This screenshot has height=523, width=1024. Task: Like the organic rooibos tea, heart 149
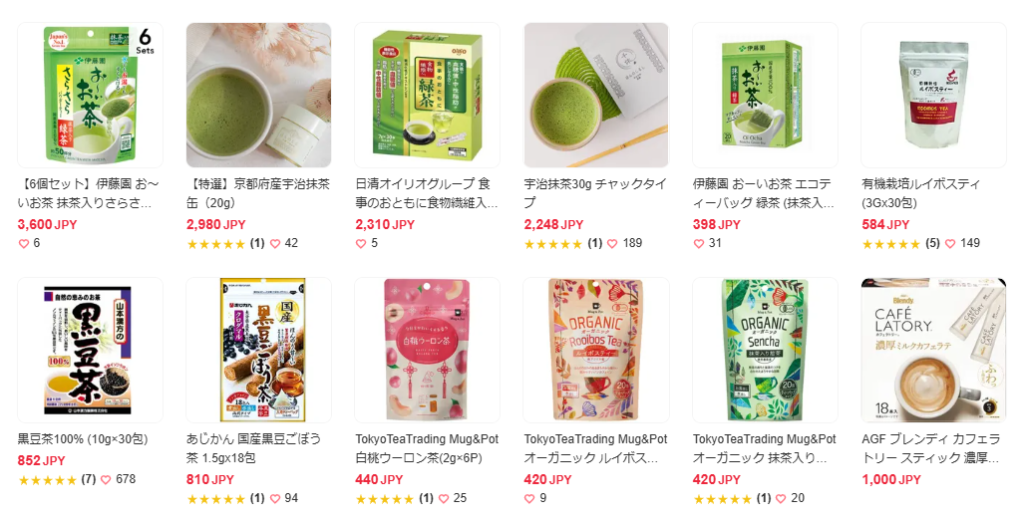pos(950,244)
